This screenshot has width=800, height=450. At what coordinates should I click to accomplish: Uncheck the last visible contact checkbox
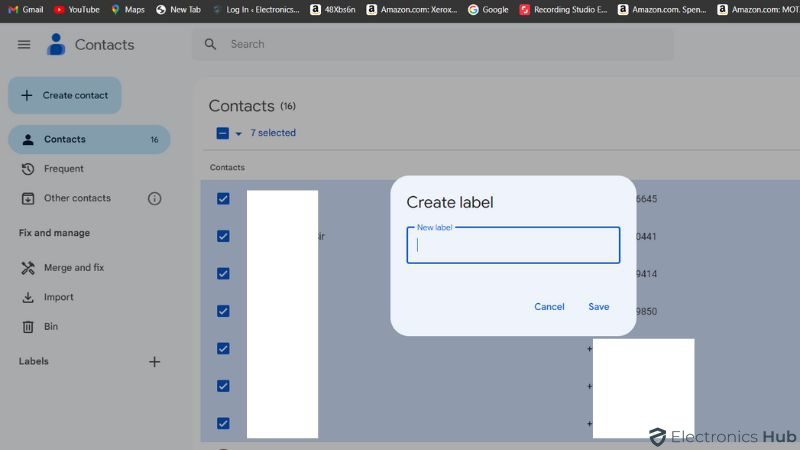click(223, 423)
